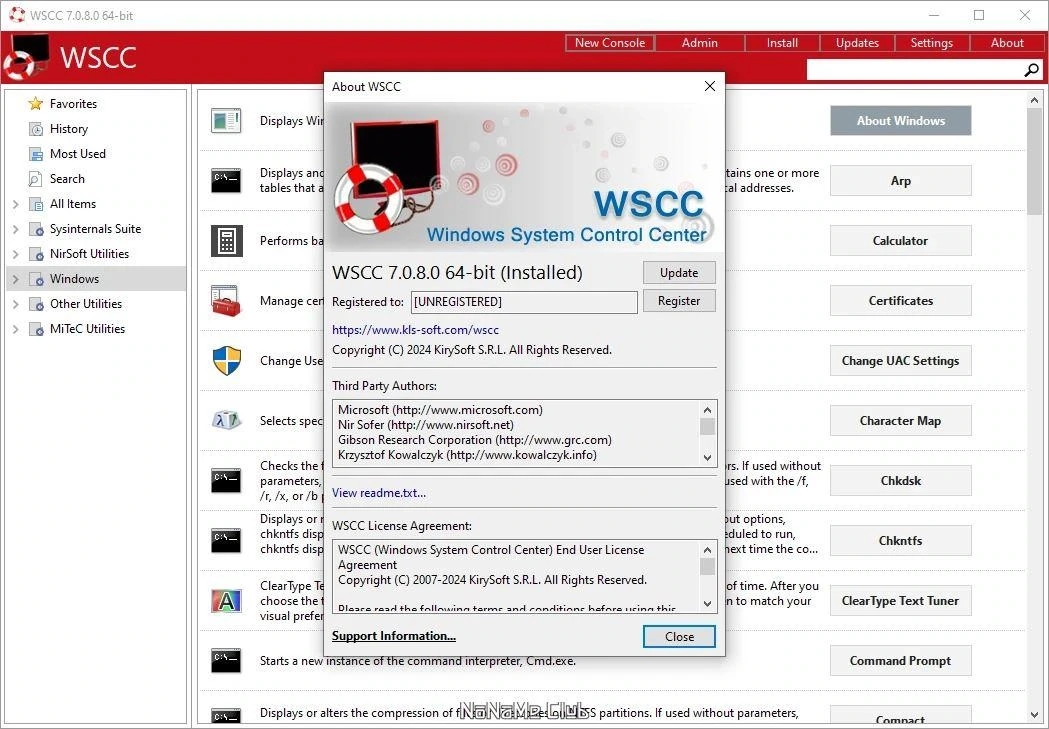
Task: Click the Nir Sofer author line
Action: 426,425
